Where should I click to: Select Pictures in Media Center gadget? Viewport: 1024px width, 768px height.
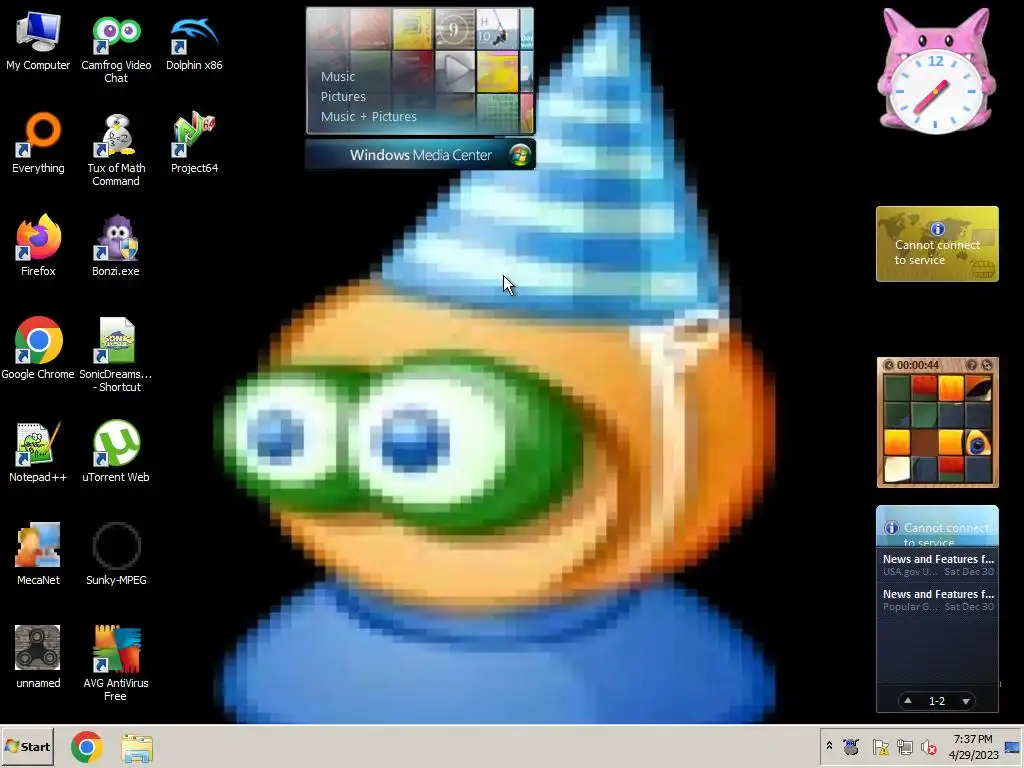tap(343, 97)
